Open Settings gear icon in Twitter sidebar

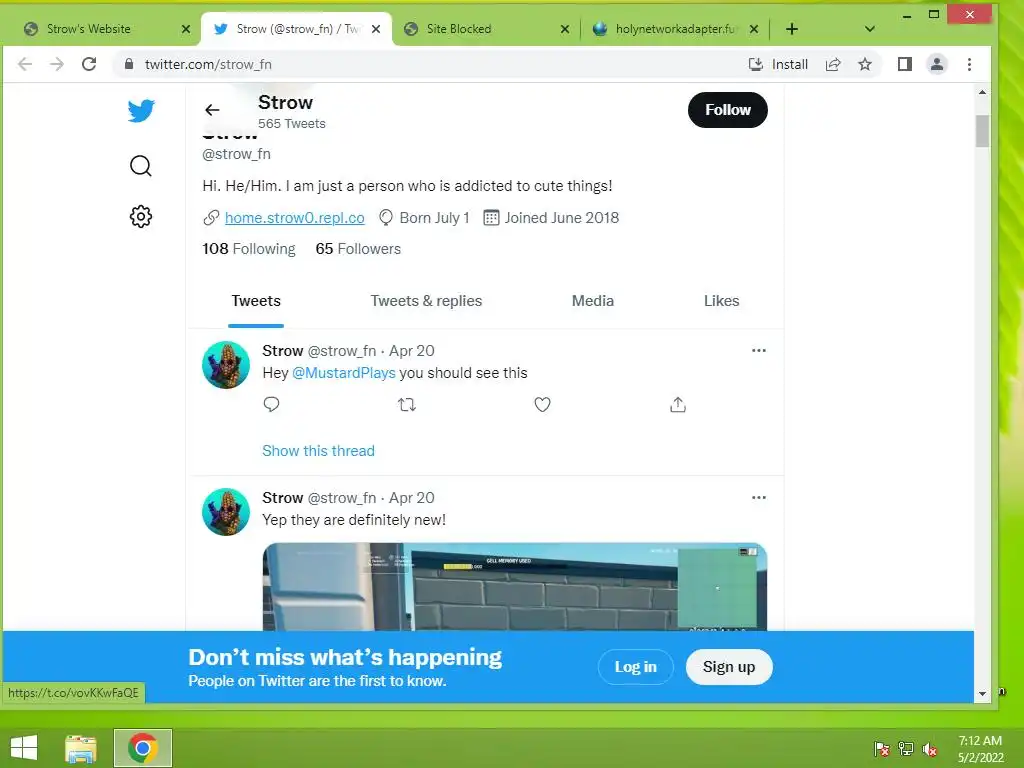tap(140, 216)
